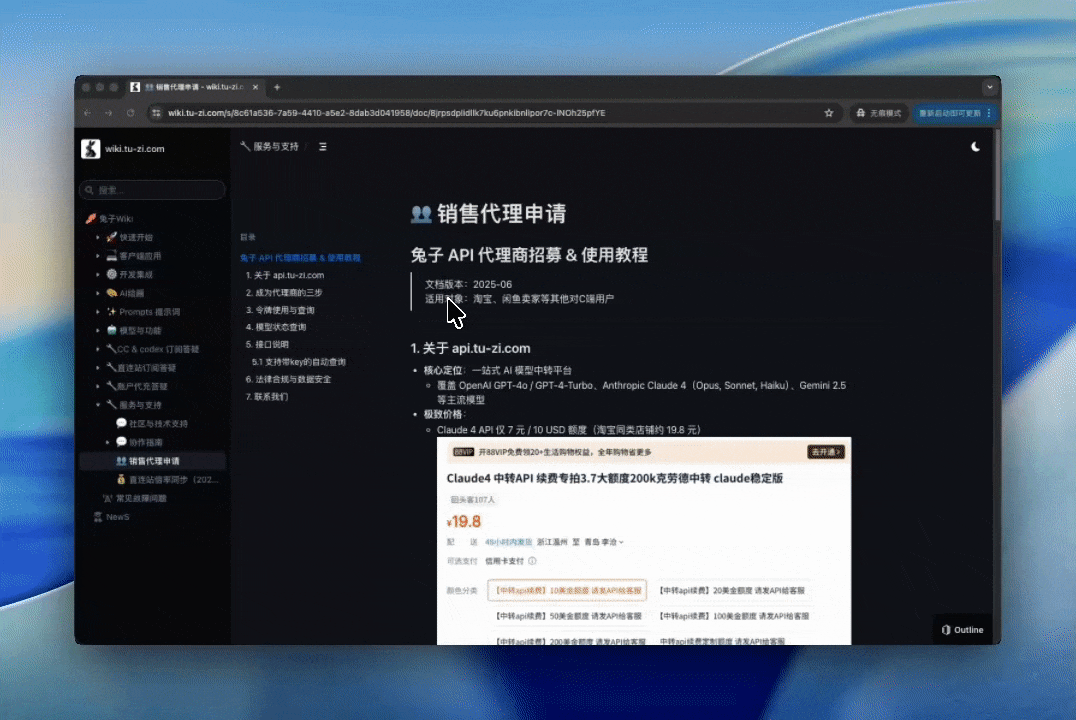This screenshot has height=720, width=1076.
Task: Click the Outline button at bottom right
Action: point(961,630)
